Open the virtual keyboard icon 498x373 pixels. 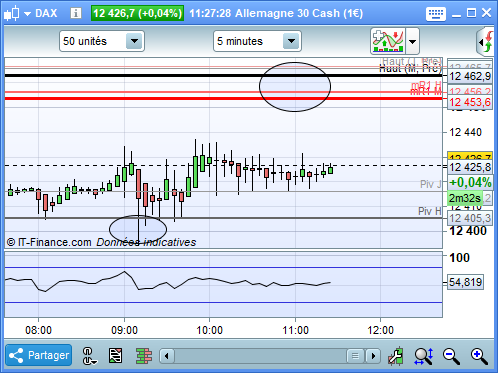point(436,14)
